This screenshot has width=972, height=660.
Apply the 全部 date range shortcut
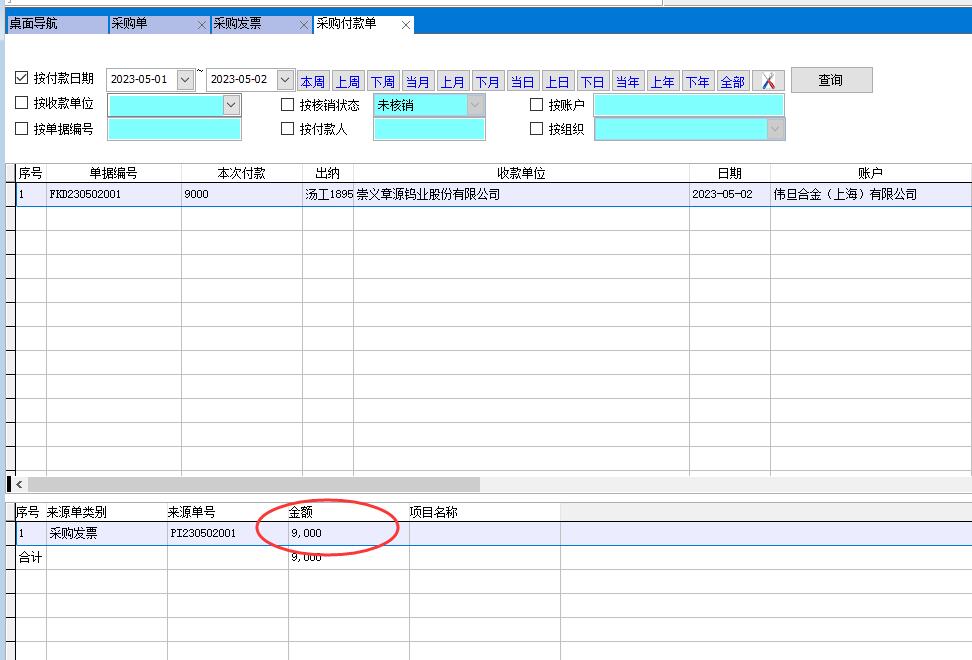click(732, 82)
